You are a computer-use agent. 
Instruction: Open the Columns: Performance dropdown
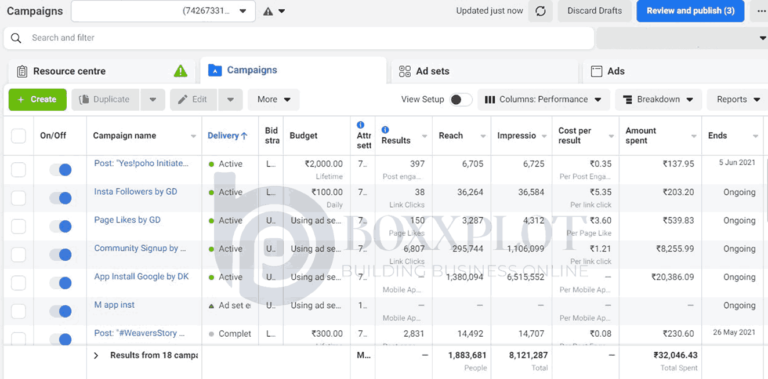(x=543, y=99)
